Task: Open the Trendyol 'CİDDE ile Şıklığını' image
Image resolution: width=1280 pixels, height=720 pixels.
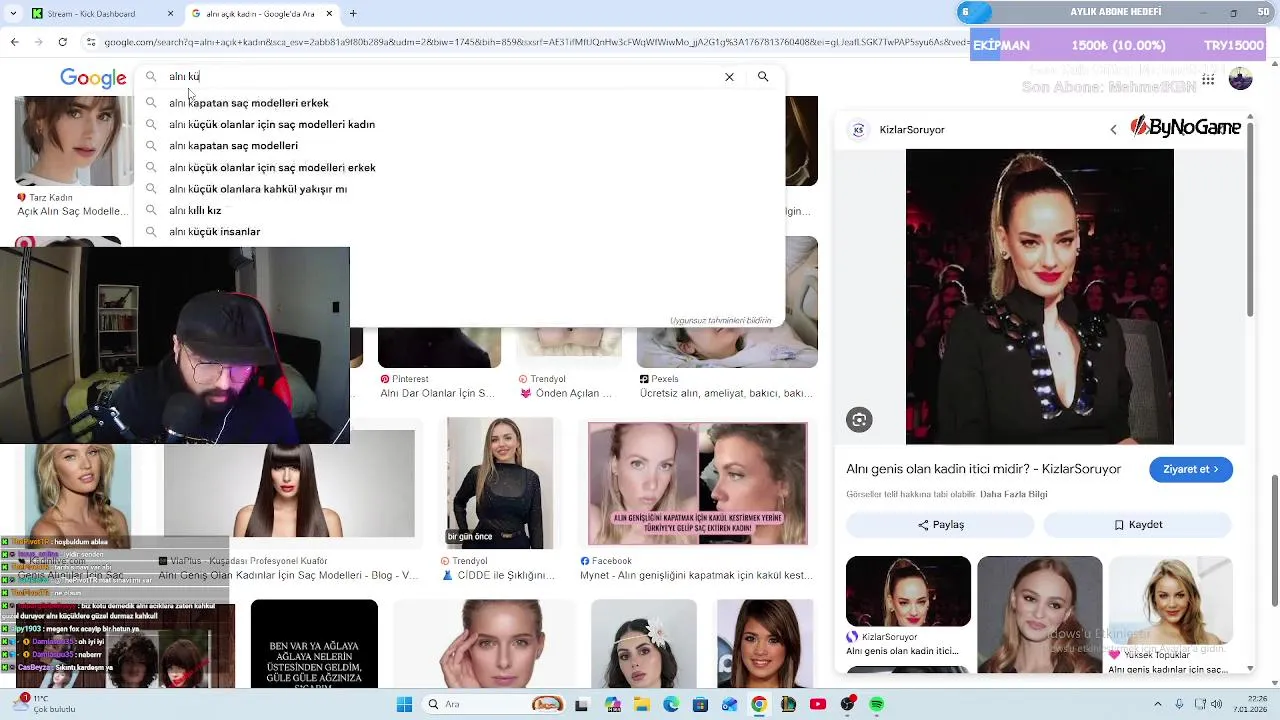Action: point(500,483)
